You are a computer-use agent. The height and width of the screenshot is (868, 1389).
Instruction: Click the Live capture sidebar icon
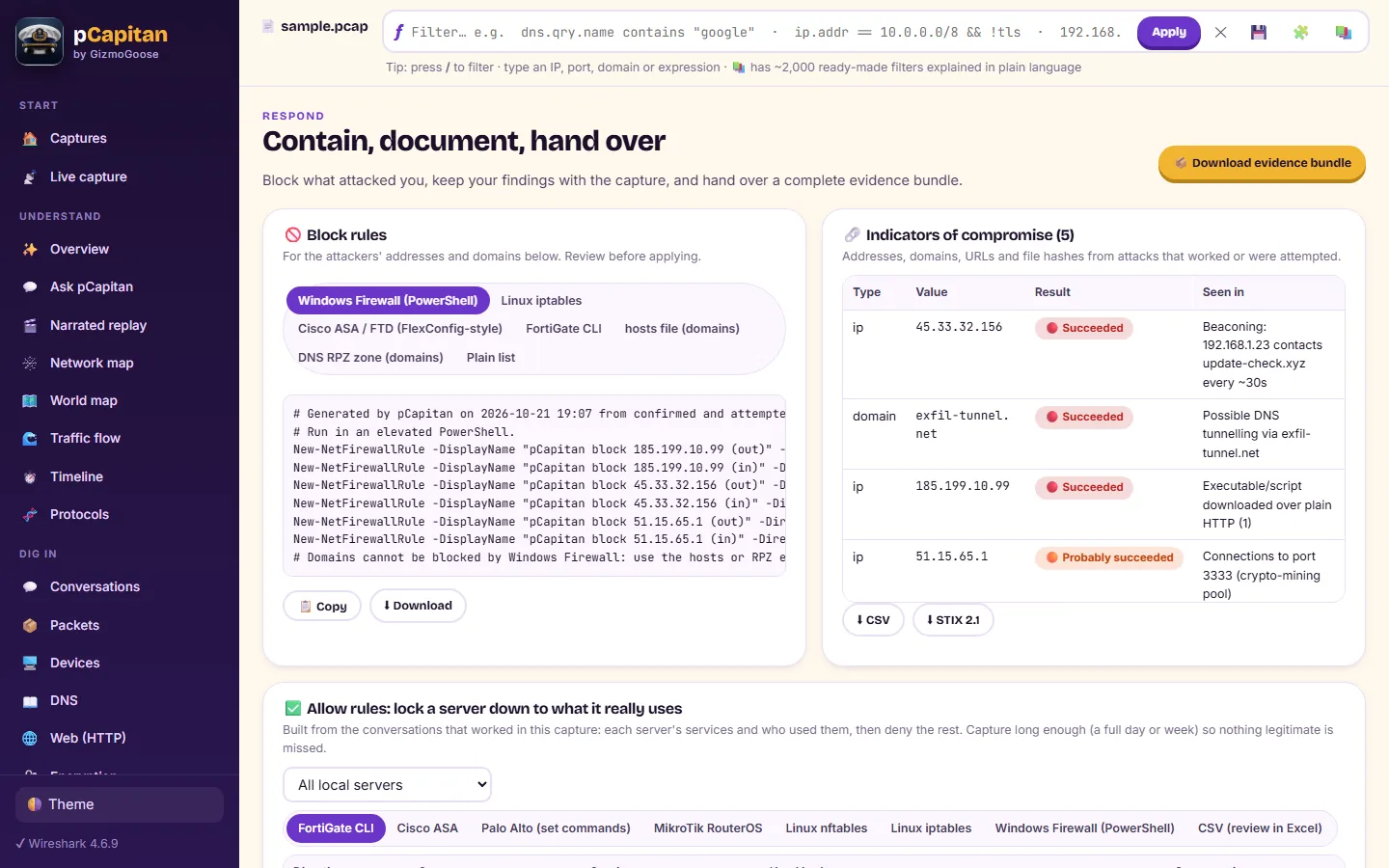click(30, 177)
